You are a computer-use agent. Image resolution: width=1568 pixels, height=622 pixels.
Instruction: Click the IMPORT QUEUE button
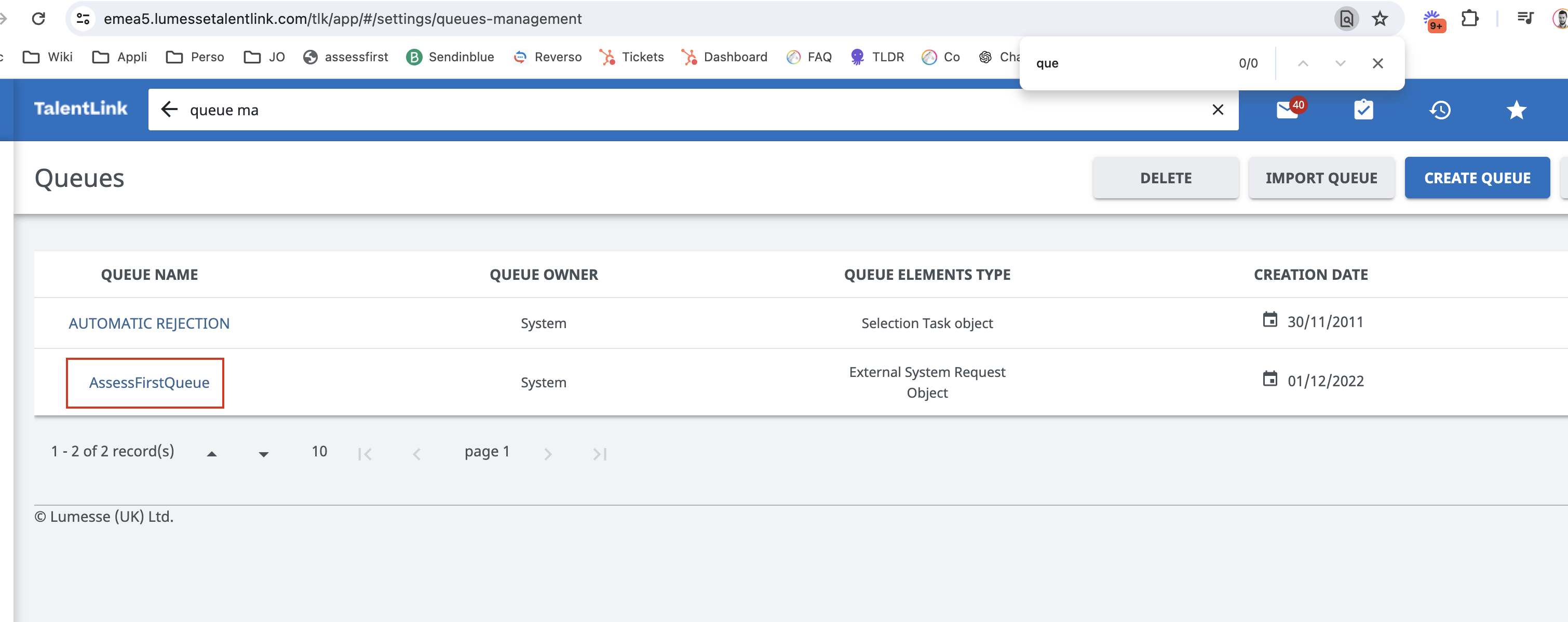(1321, 178)
